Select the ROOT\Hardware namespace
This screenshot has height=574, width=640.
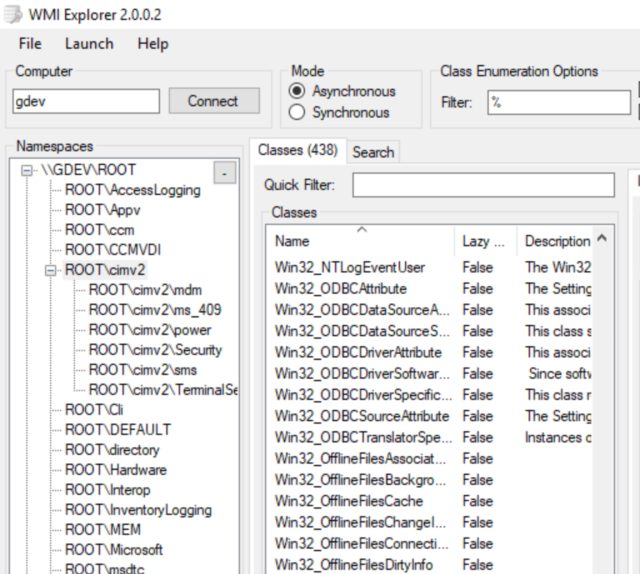pos(116,470)
